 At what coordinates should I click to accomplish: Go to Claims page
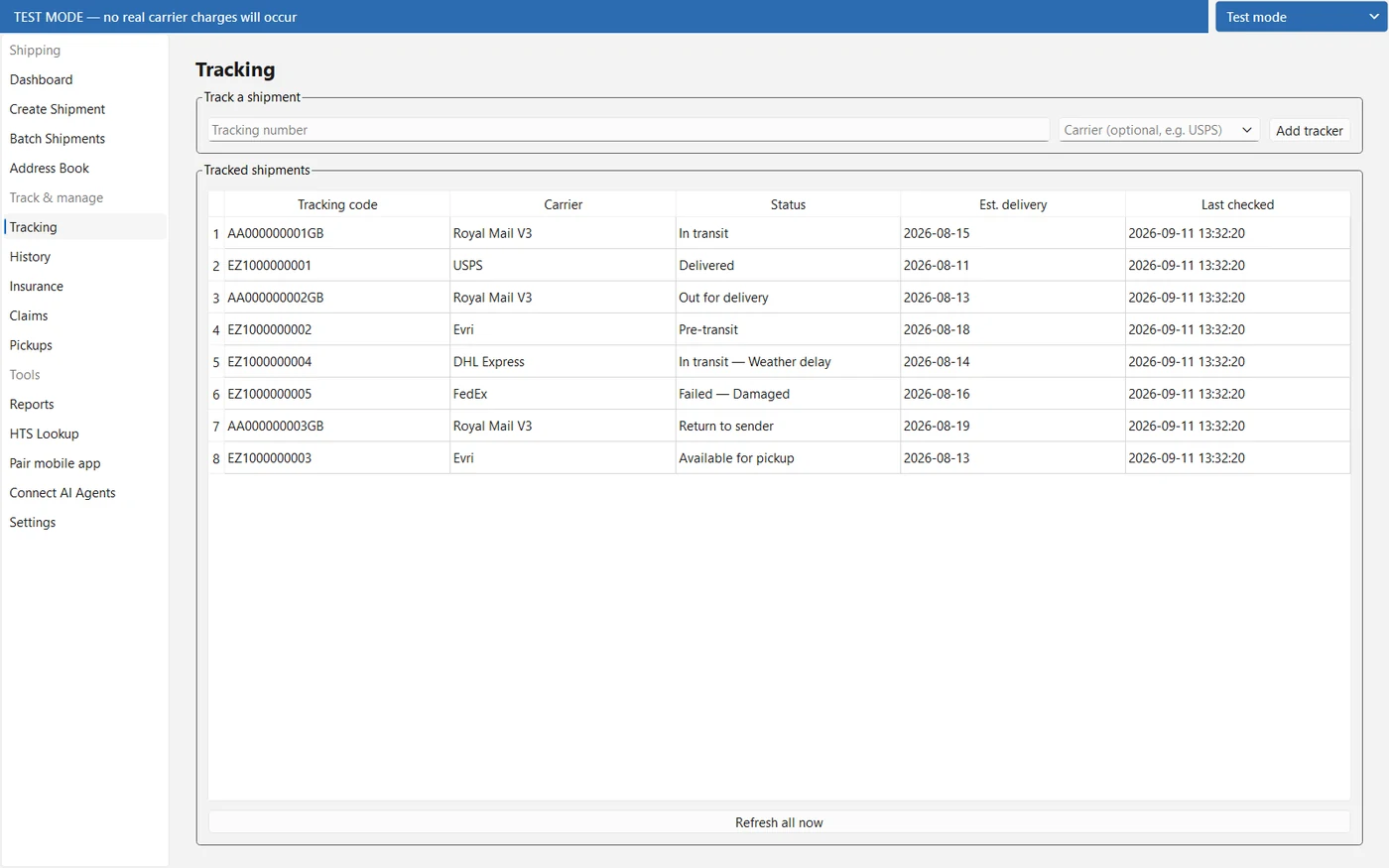(x=84, y=315)
